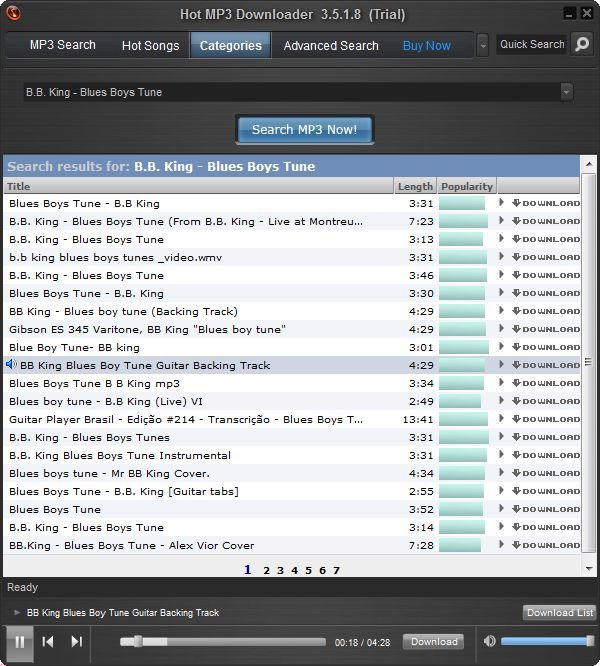Play preview of 'b.b king blues boys tunes _video.wmv'
Viewport: 600px width, 666px height.
[501, 257]
